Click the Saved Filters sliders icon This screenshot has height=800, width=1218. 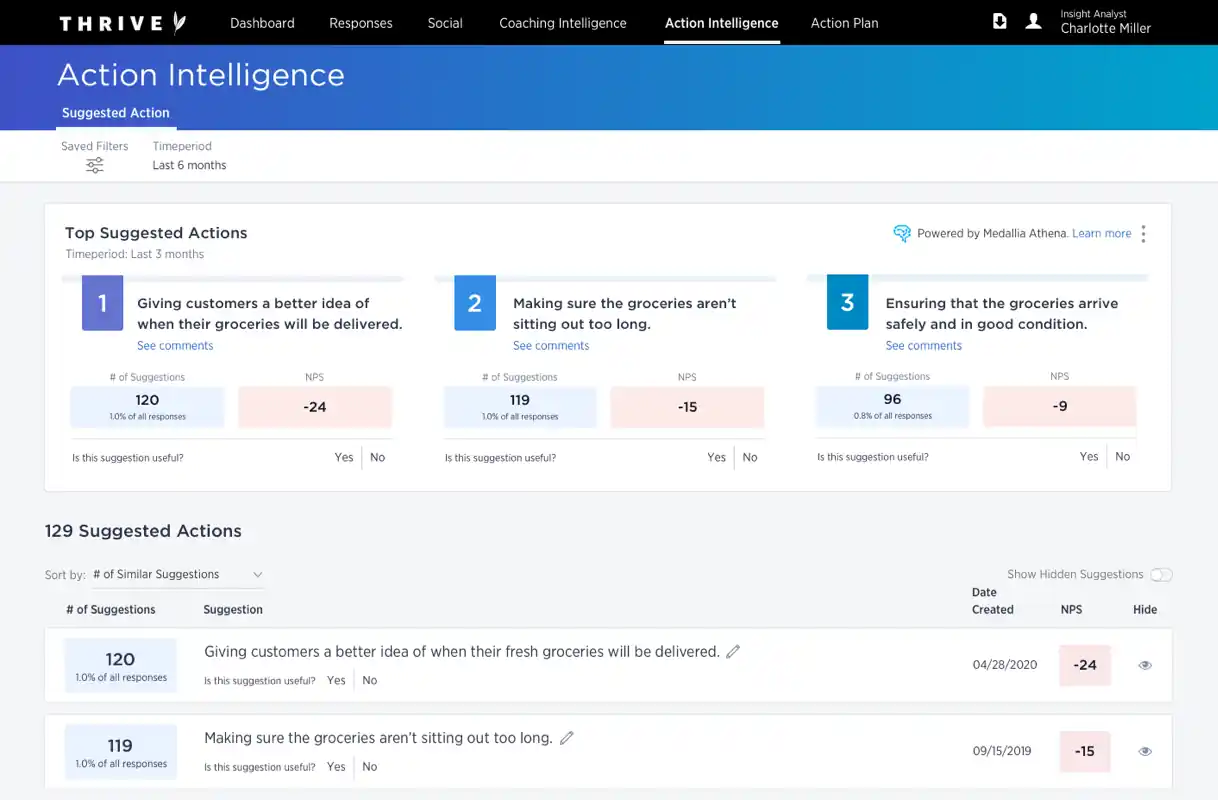pyautogui.click(x=94, y=166)
